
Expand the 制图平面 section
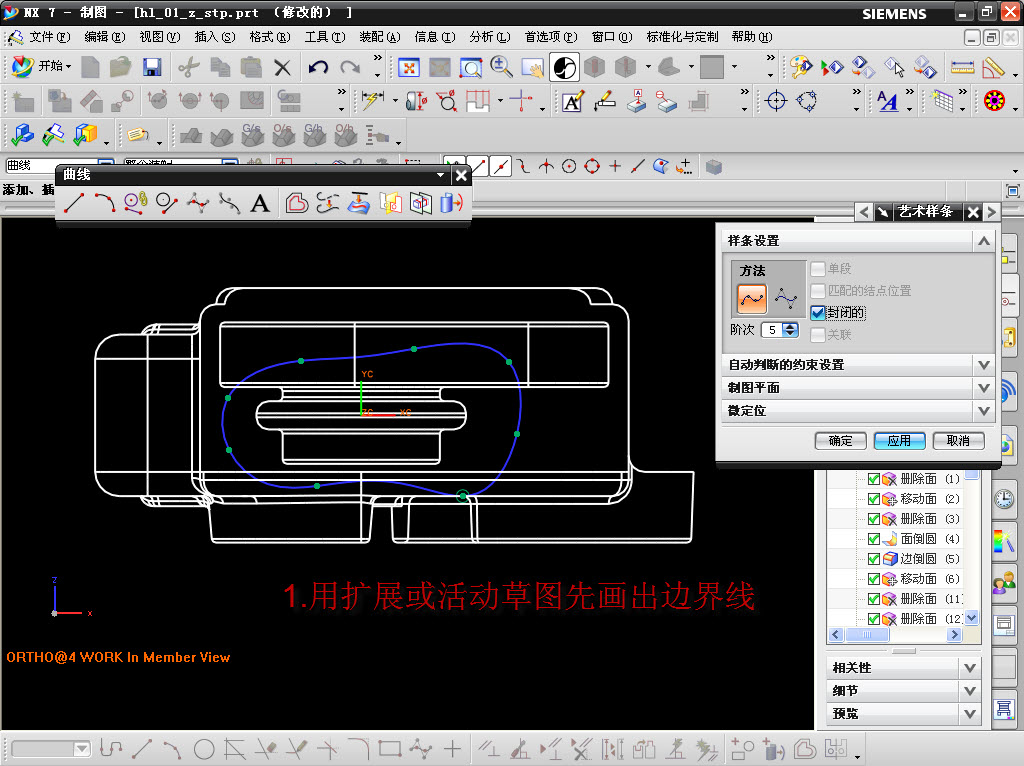coord(984,388)
